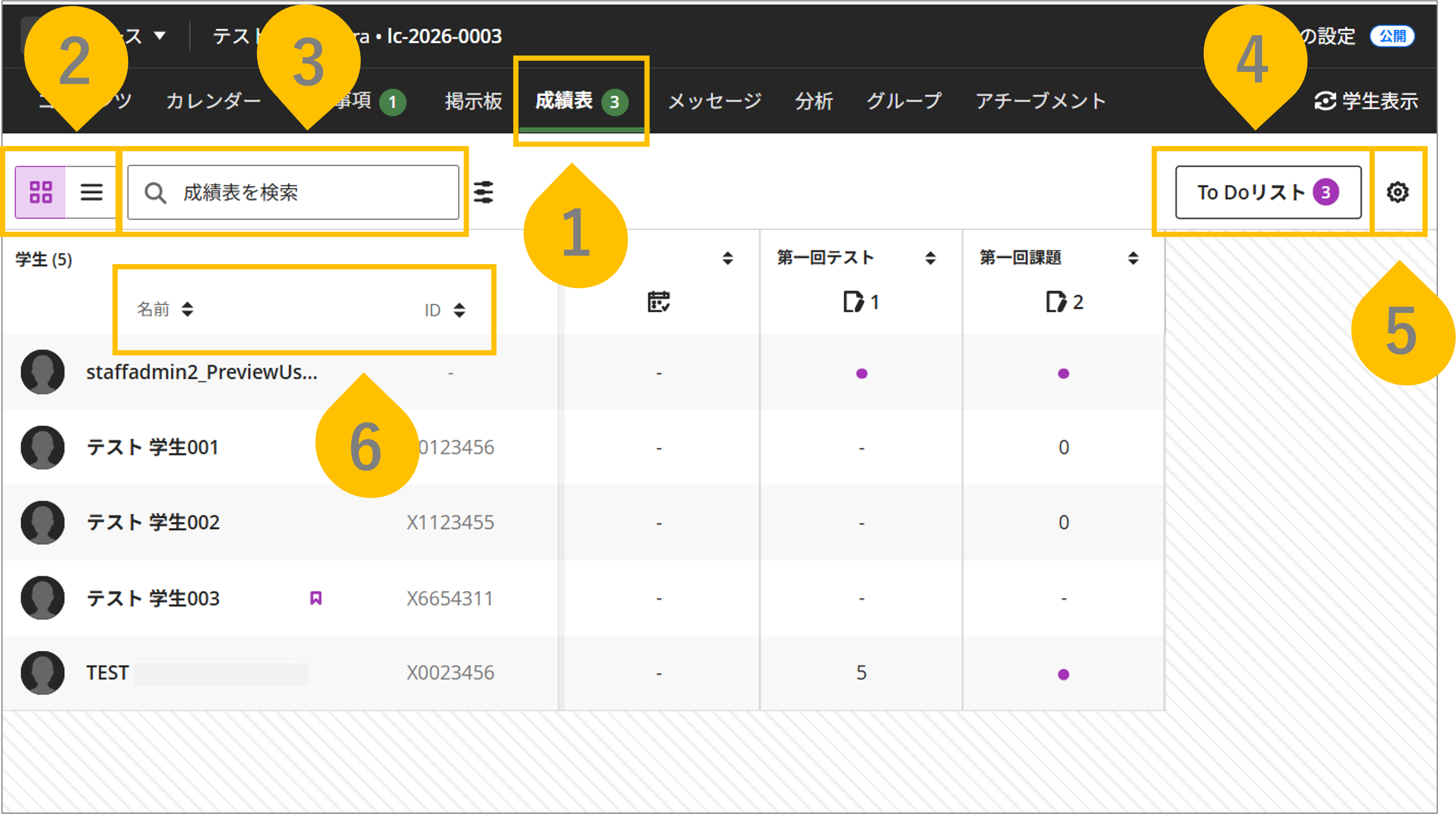Click the 公開 course status badge
This screenshot has width=1456, height=814.
pos(1392,36)
